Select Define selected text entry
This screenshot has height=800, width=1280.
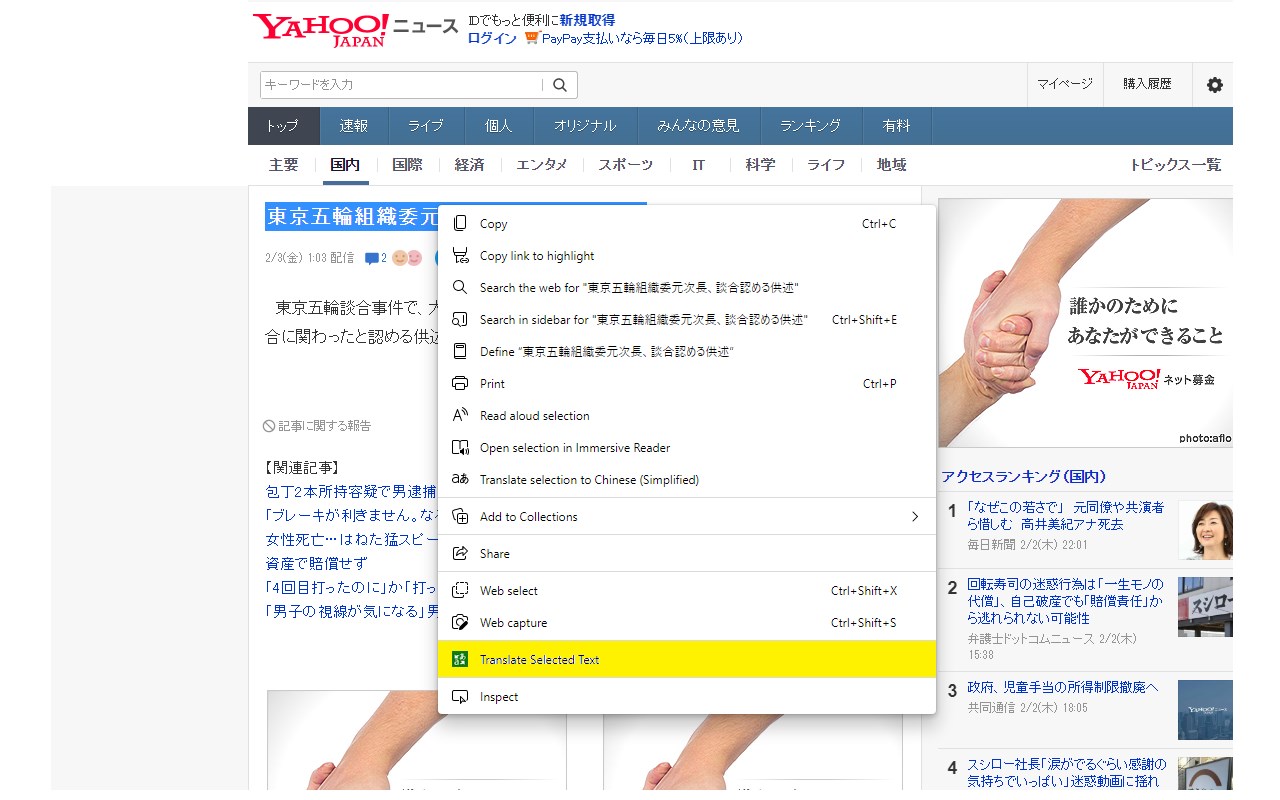click(687, 352)
